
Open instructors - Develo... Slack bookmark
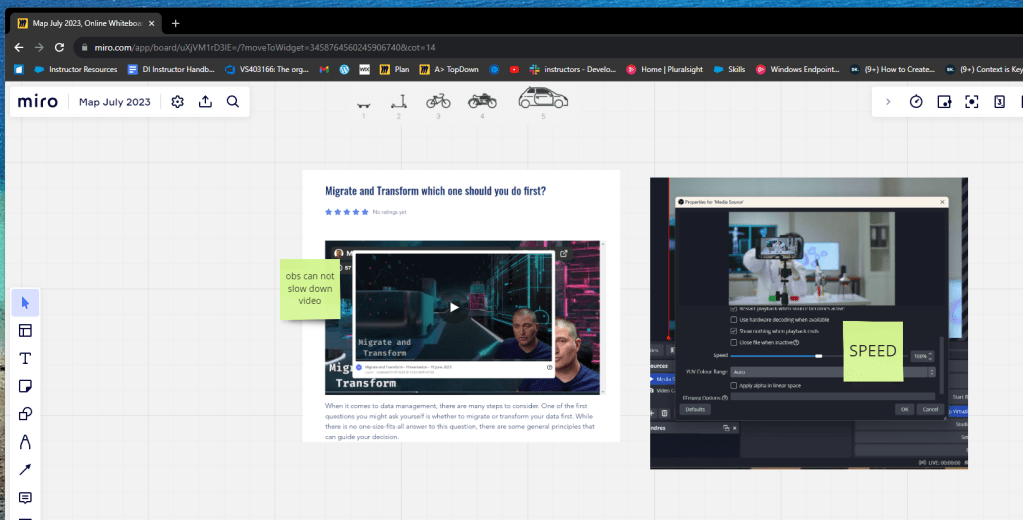point(572,69)
